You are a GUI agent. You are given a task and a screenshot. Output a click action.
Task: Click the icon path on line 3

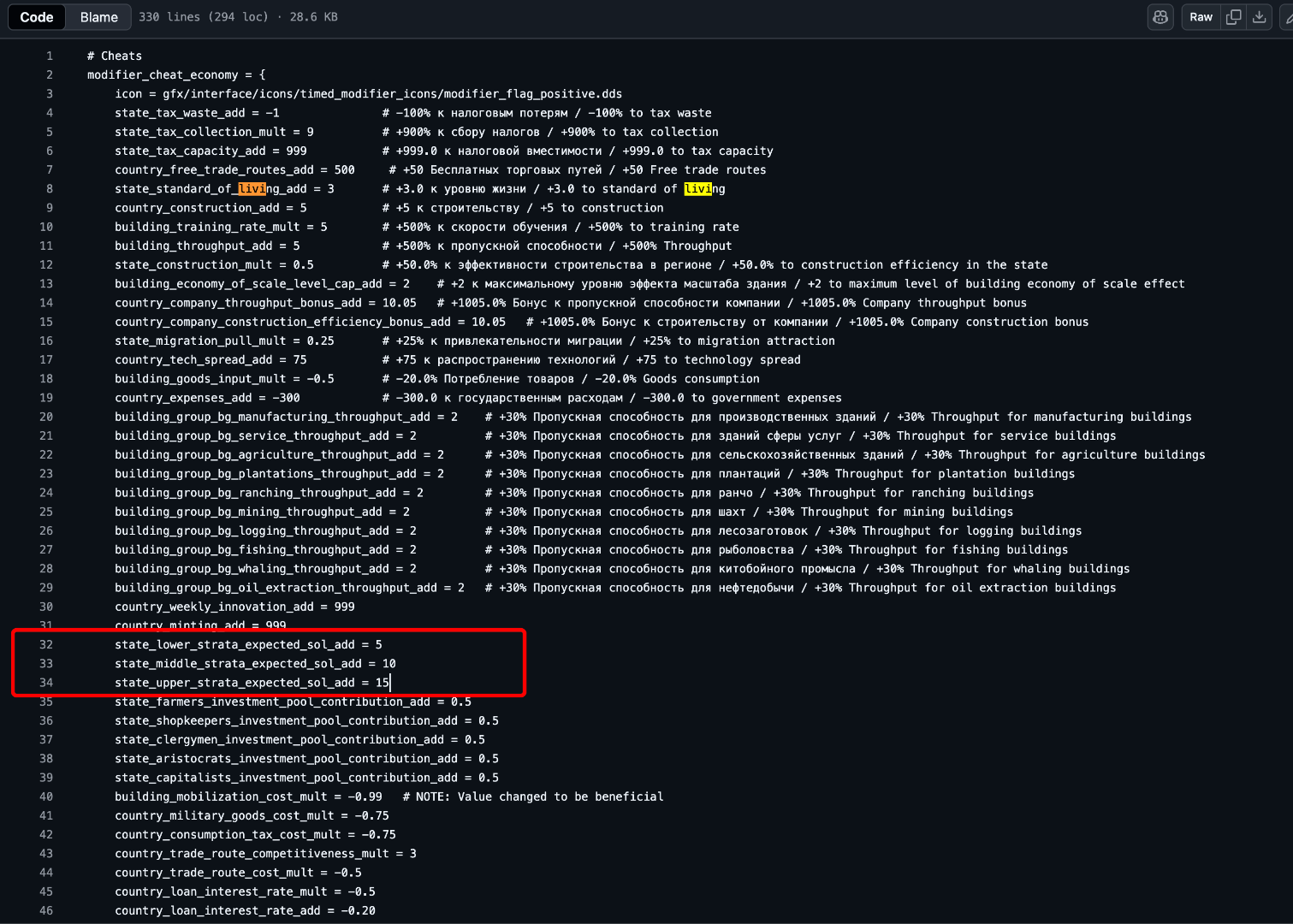point(392,94)
